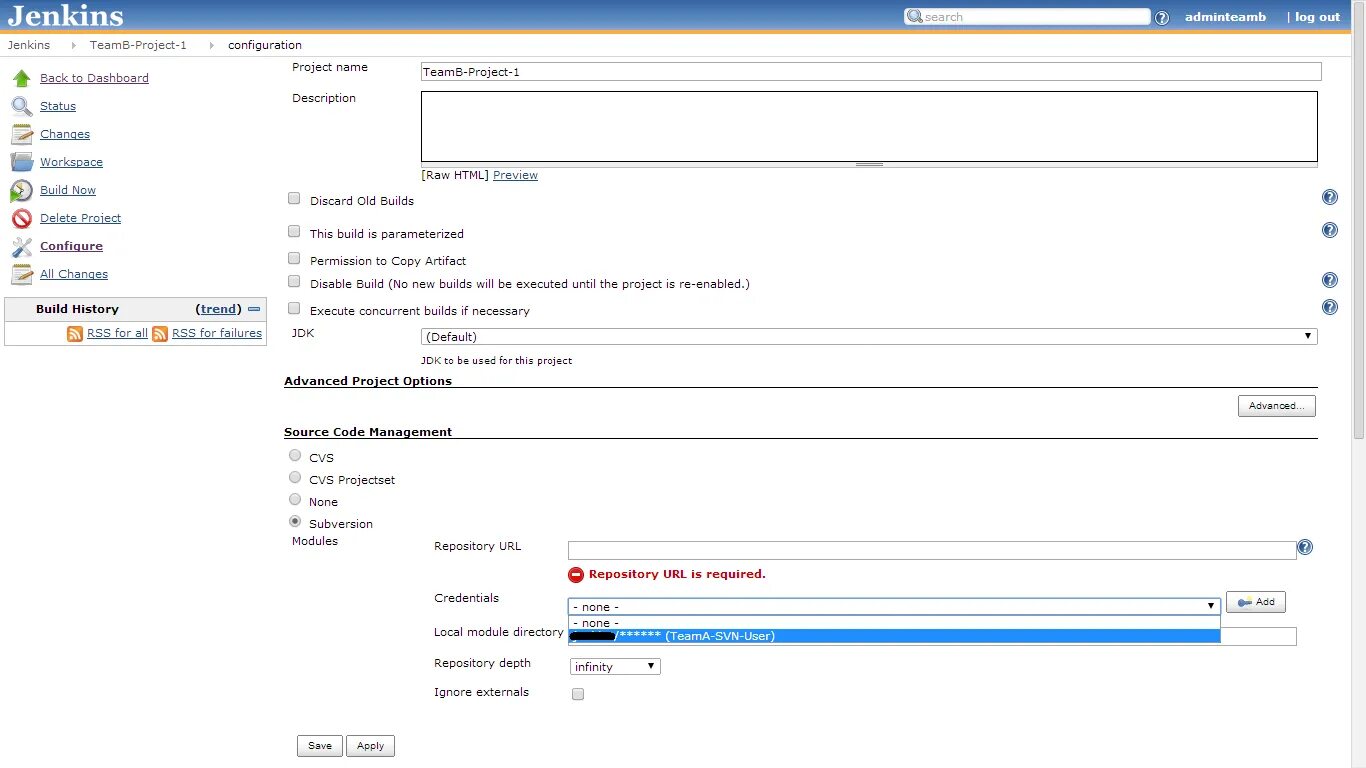Click search help icon in header
Viewport: 1366px width, 768px height.
(x=1162, y=18)
